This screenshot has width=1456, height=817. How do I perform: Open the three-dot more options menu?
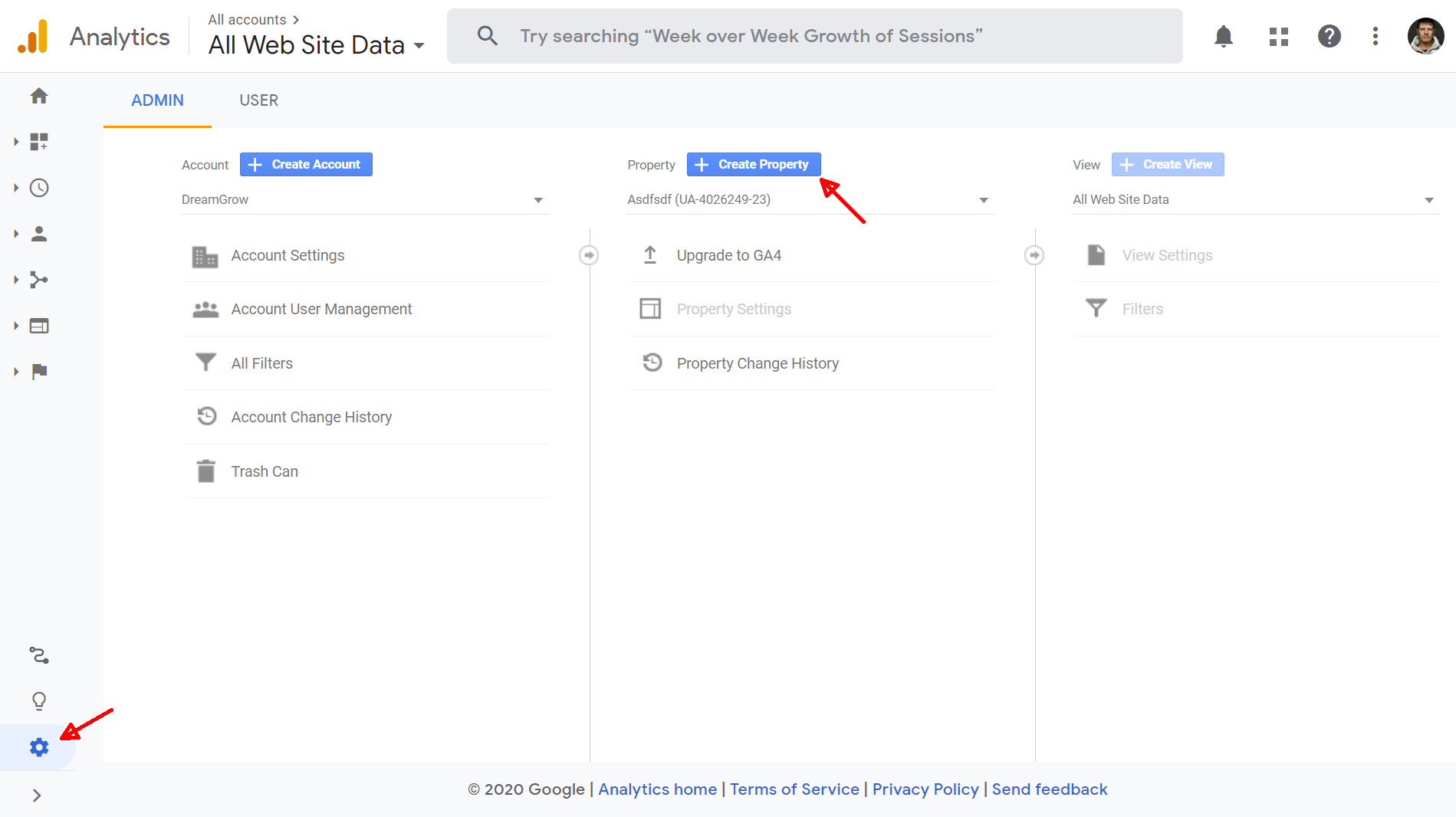tap(1375, 36)
